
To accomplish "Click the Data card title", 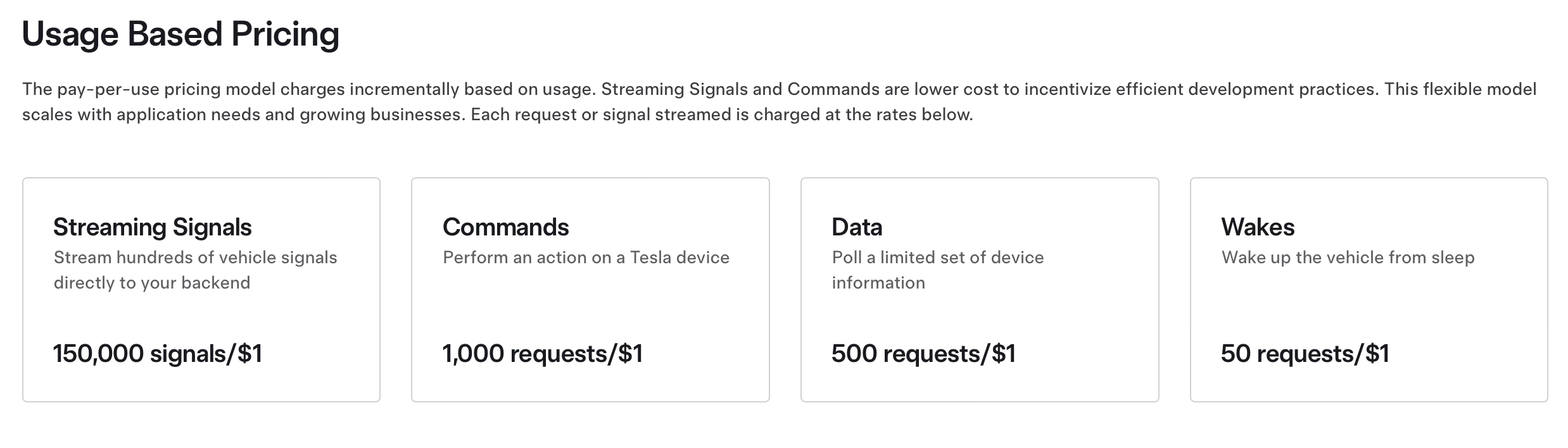I will [x=857, y=227].
